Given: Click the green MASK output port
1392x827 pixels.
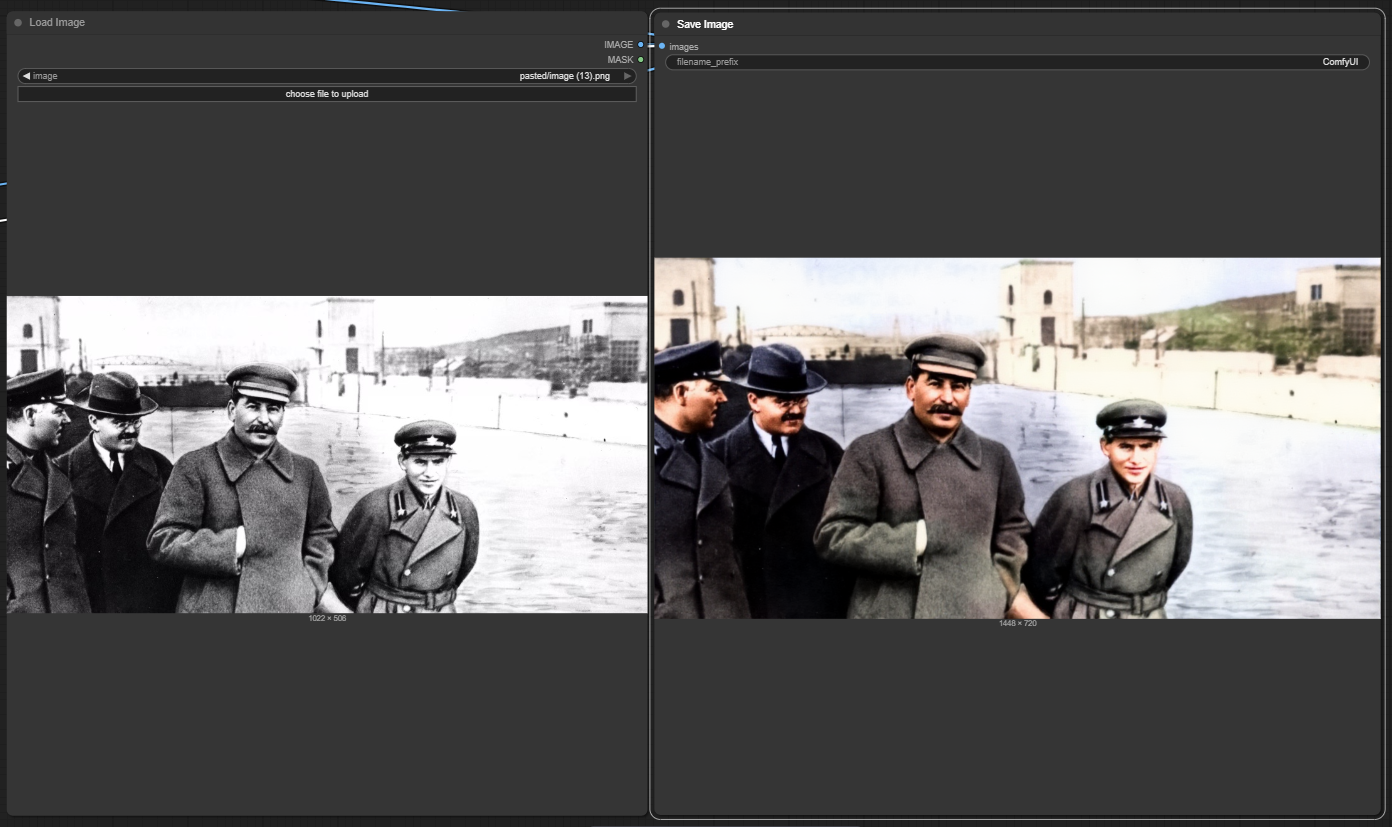Looking at the screenshot, I should pos(641,60).
